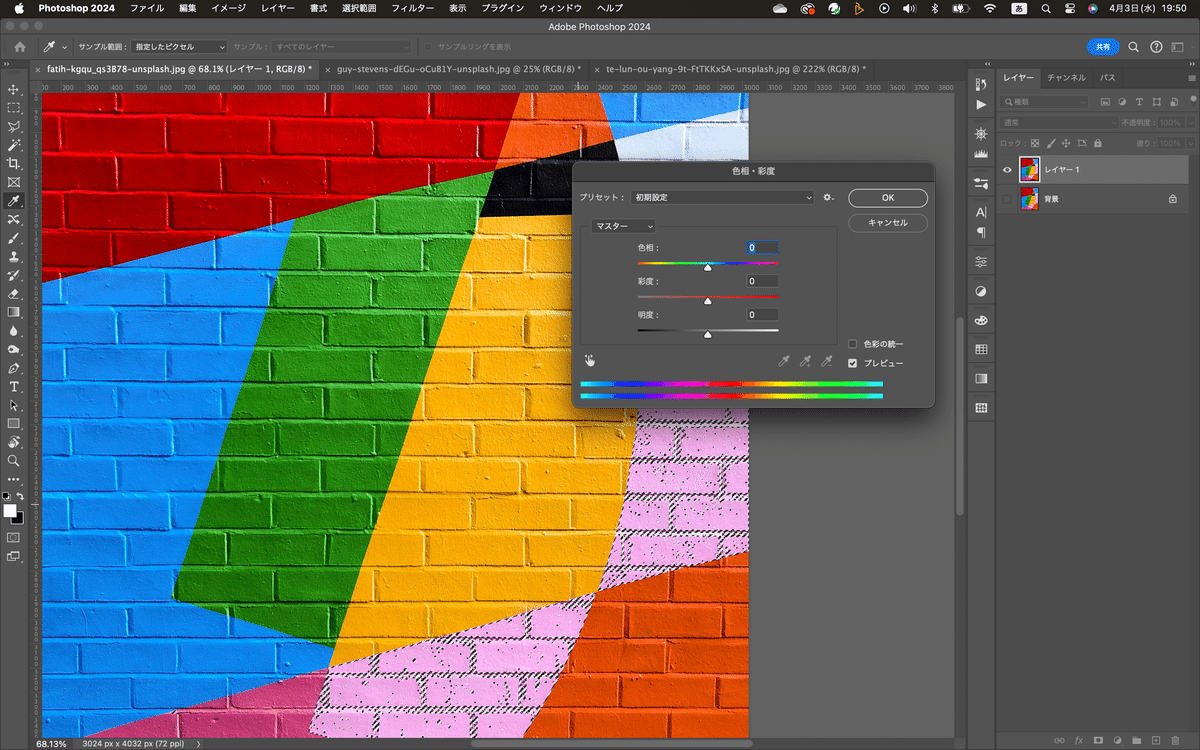Select the Rectangular Marquee tool
Image resolution: width=1200 pixels, height=750 pixels.
pyautogui.click(x=14, y=108)
